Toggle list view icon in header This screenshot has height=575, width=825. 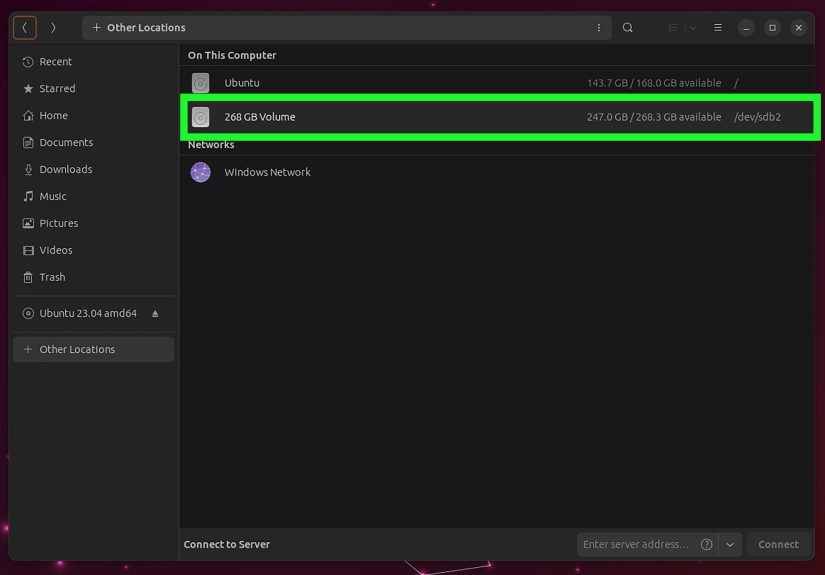[673, 27]
